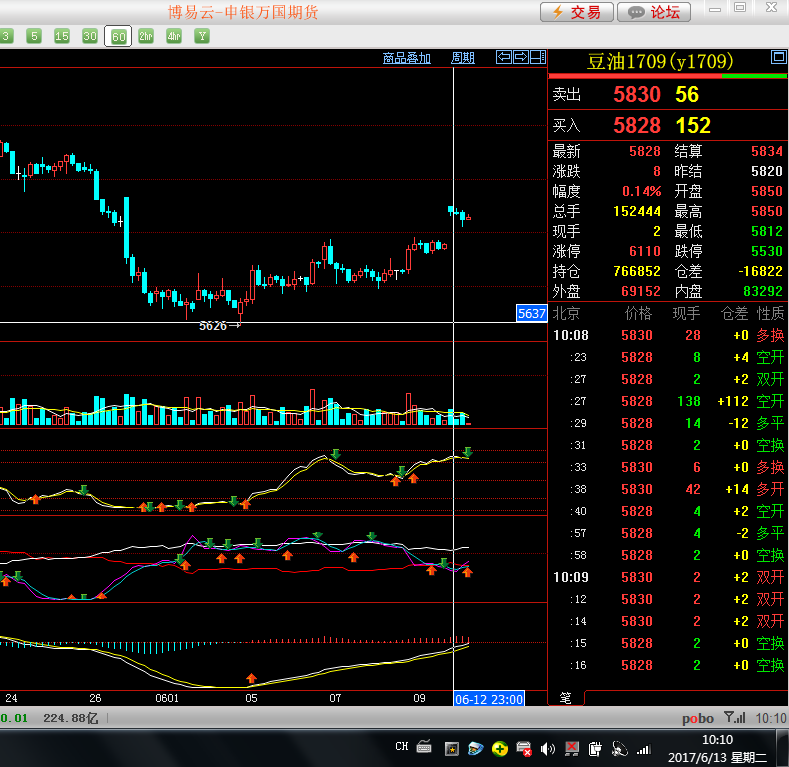Click the scroll chart right arrow icon
Screen dimensions: 789x767
click(520, 58)
